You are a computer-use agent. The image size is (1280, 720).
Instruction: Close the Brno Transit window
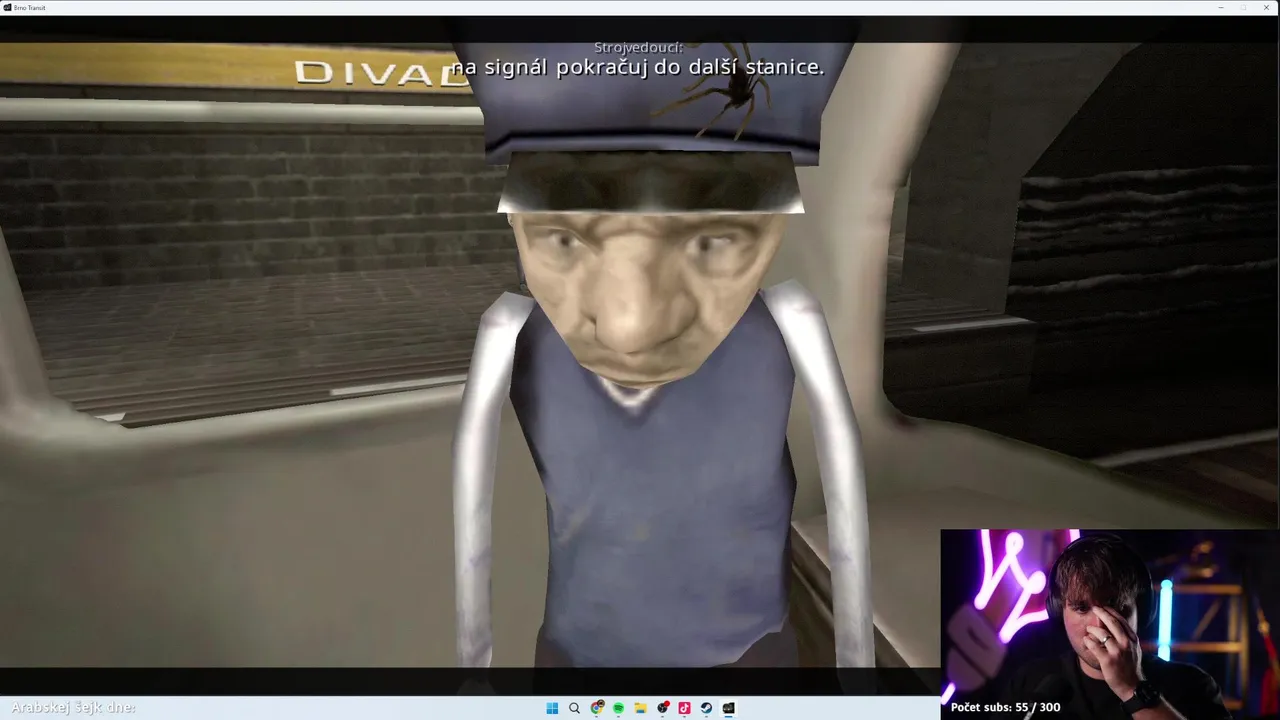[x=1266, y=7]
